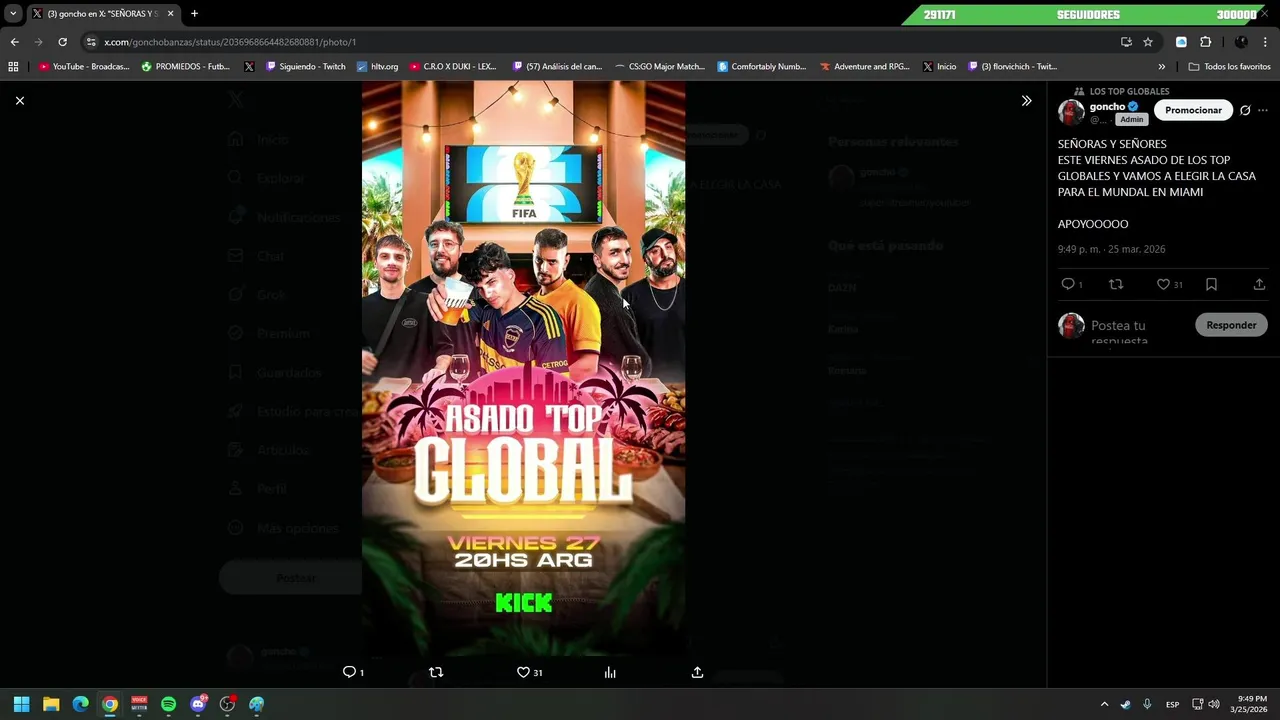Like the post with the heart icon below the photo

523,672
